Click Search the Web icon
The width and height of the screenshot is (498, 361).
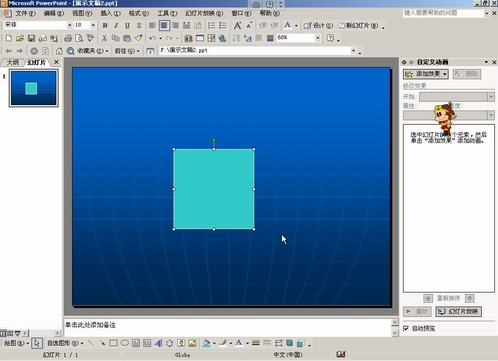70,51
